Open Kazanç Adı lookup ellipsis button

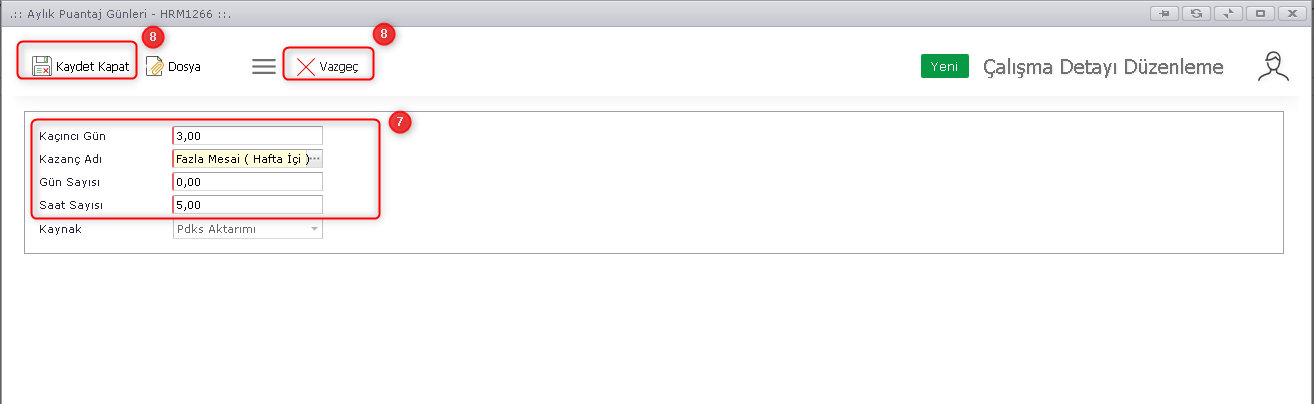(315, 158)
